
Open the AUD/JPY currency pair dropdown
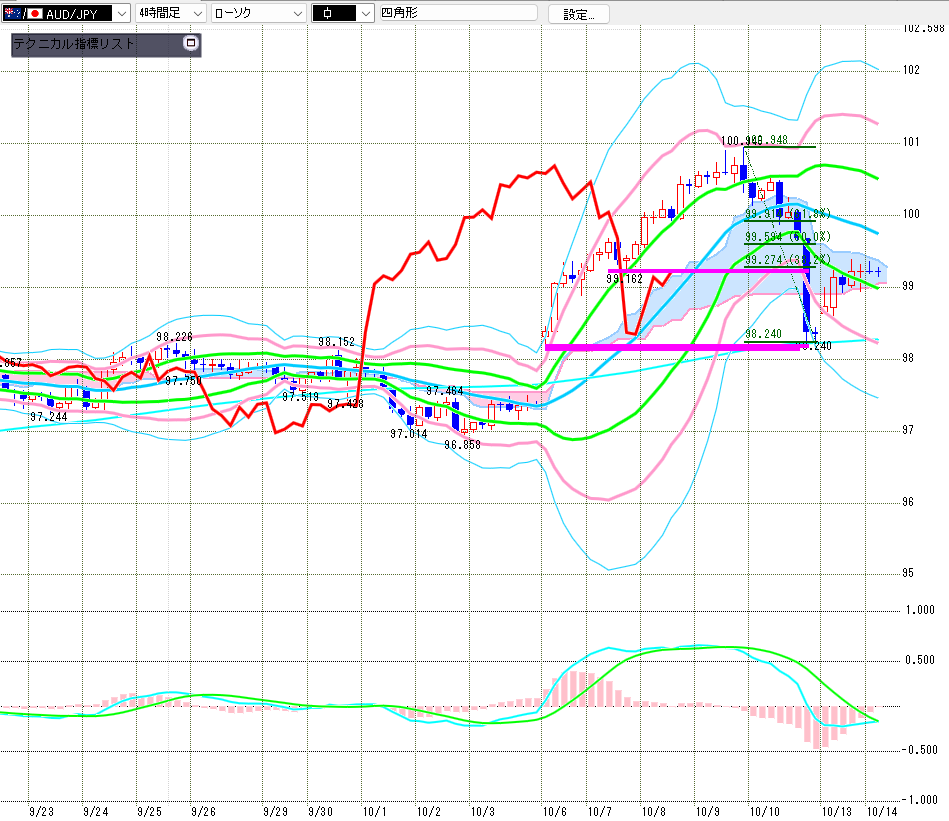(x=121, y=13)
